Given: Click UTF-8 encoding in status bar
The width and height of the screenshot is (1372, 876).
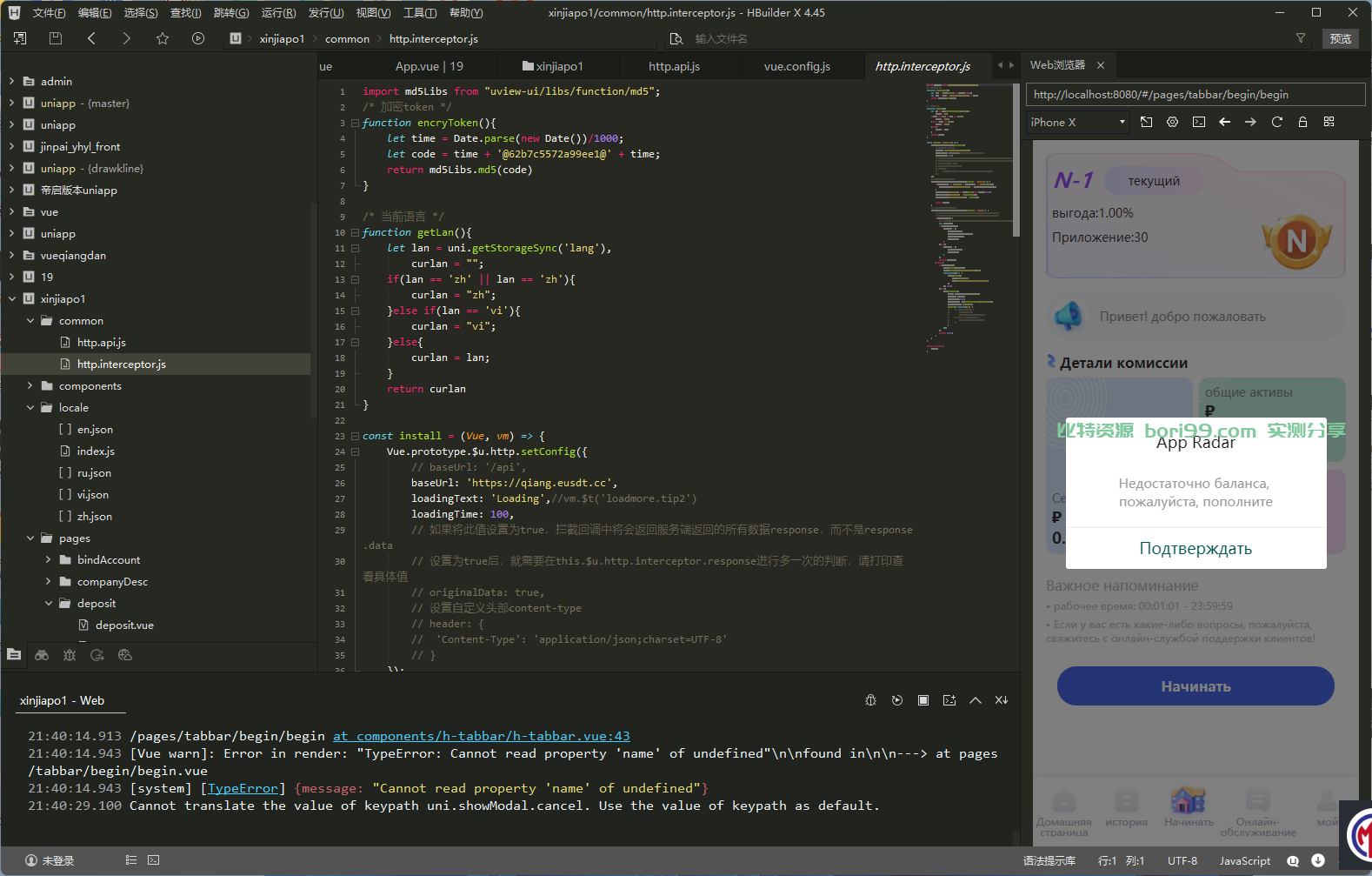Looking at the screenshot, I should coord(1182,860).
